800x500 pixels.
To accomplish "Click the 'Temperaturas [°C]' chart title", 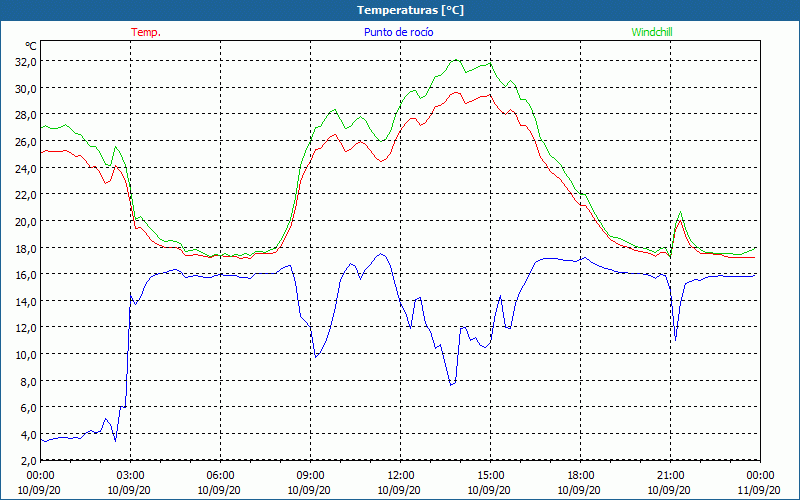I will (x=410, y=10).
